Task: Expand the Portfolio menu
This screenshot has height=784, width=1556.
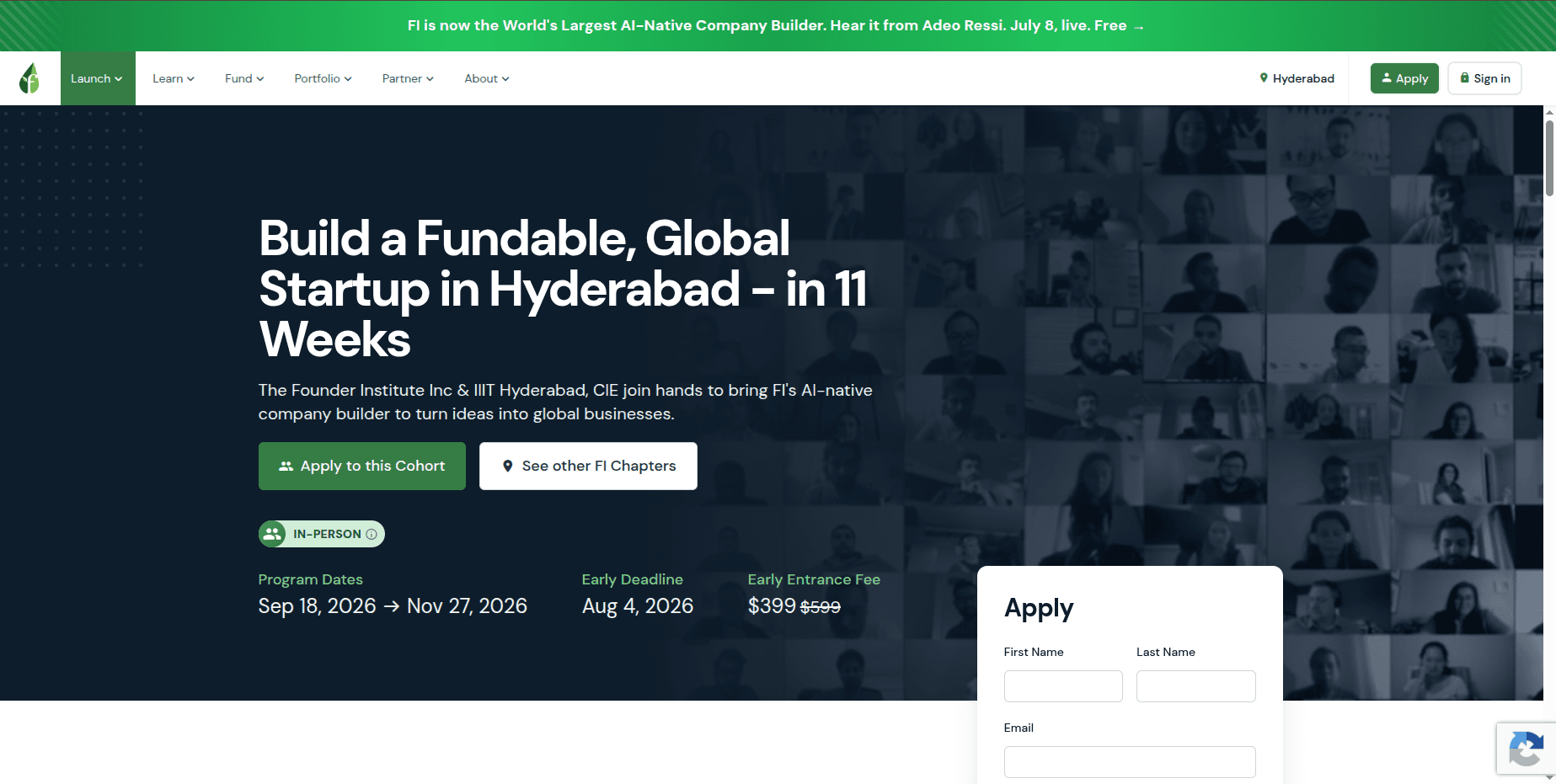Action: pos(323,78)
